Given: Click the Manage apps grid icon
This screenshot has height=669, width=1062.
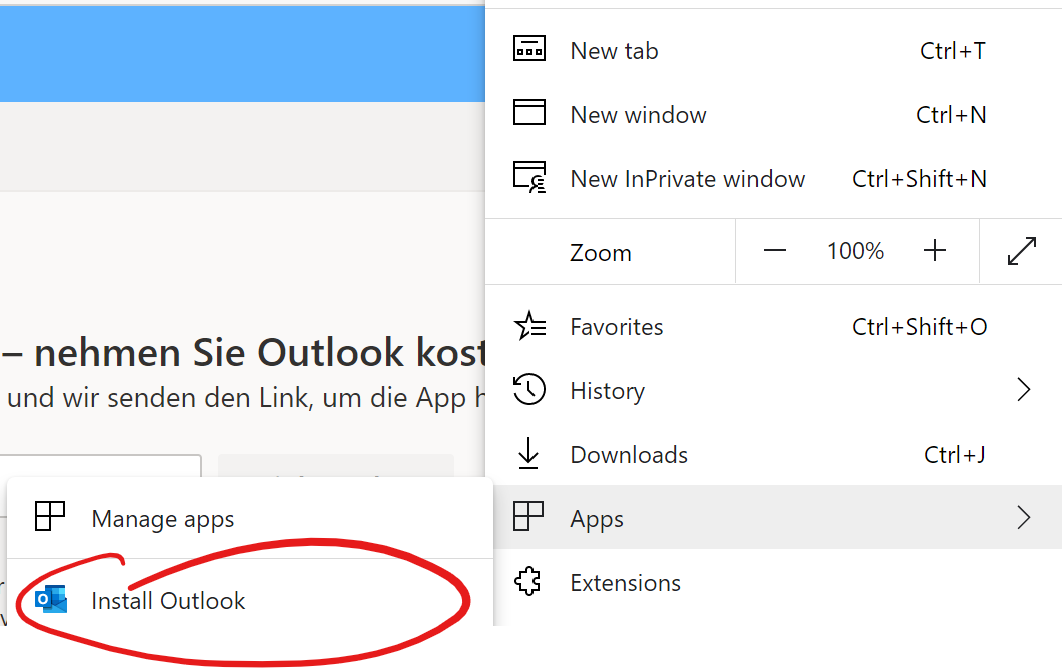Looking at the screenshot, I should [x=49, y=517].
